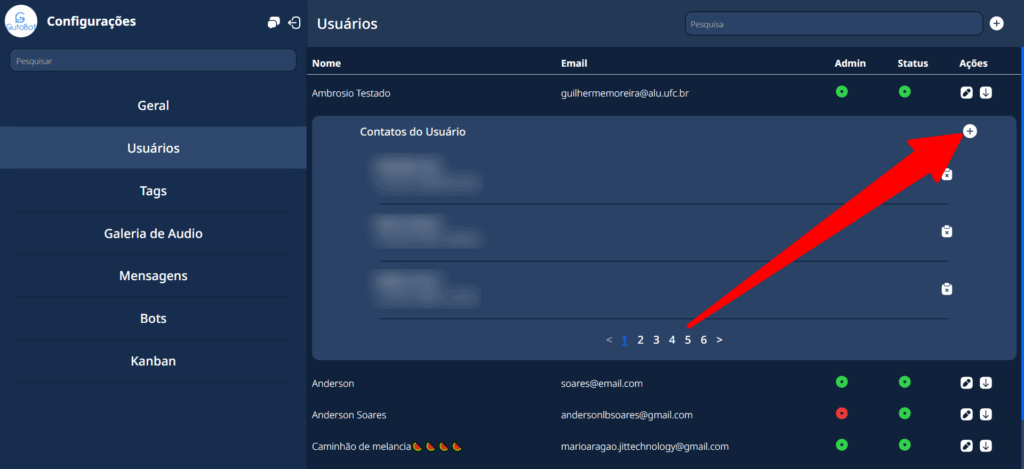Edit the Caminhão de melancia user

tap(967, 445)
